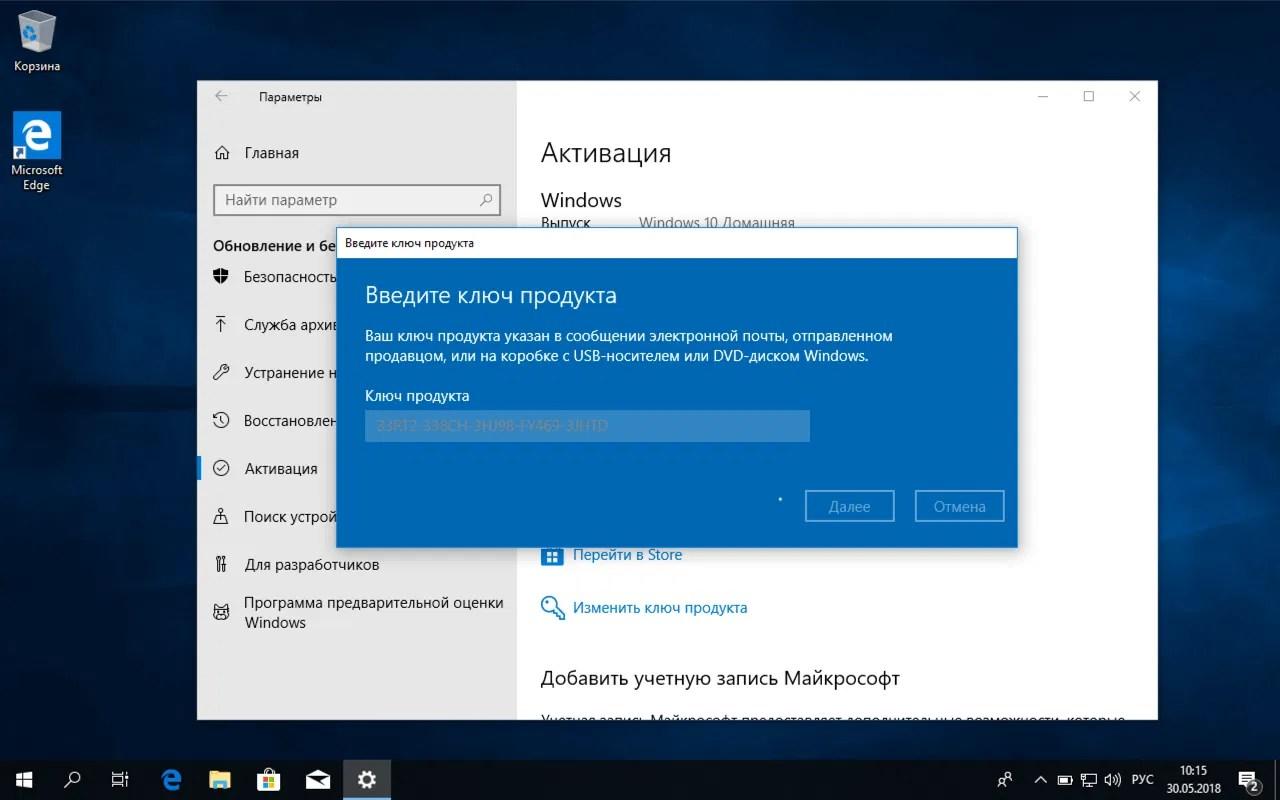Image resolution: width=1280 pixels, height=800 pixels.
Task: Open Task View on the taskbar
Action: pos(120,779)
